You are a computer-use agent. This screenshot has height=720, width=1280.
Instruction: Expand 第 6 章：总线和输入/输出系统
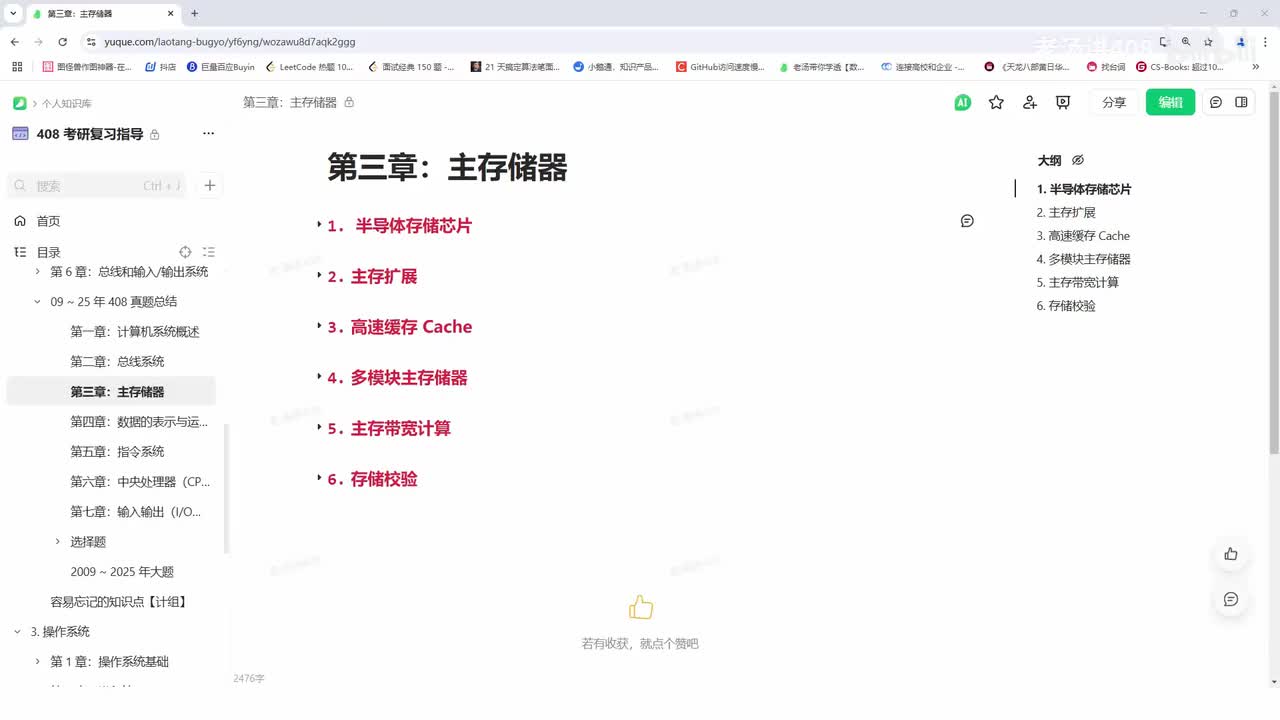point(38,271)
